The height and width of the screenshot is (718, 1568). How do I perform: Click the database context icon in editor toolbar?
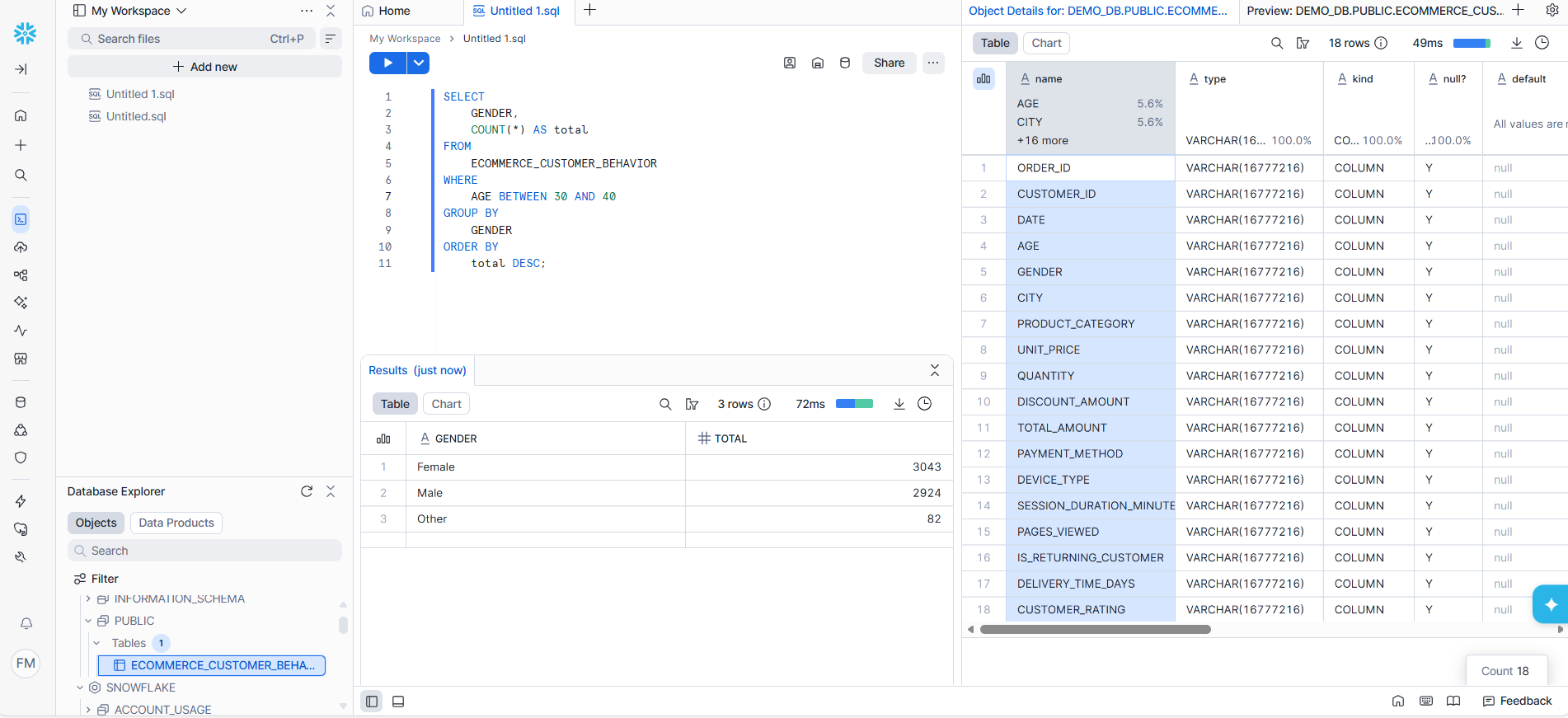pyautogui.click(x=845, y=63)
